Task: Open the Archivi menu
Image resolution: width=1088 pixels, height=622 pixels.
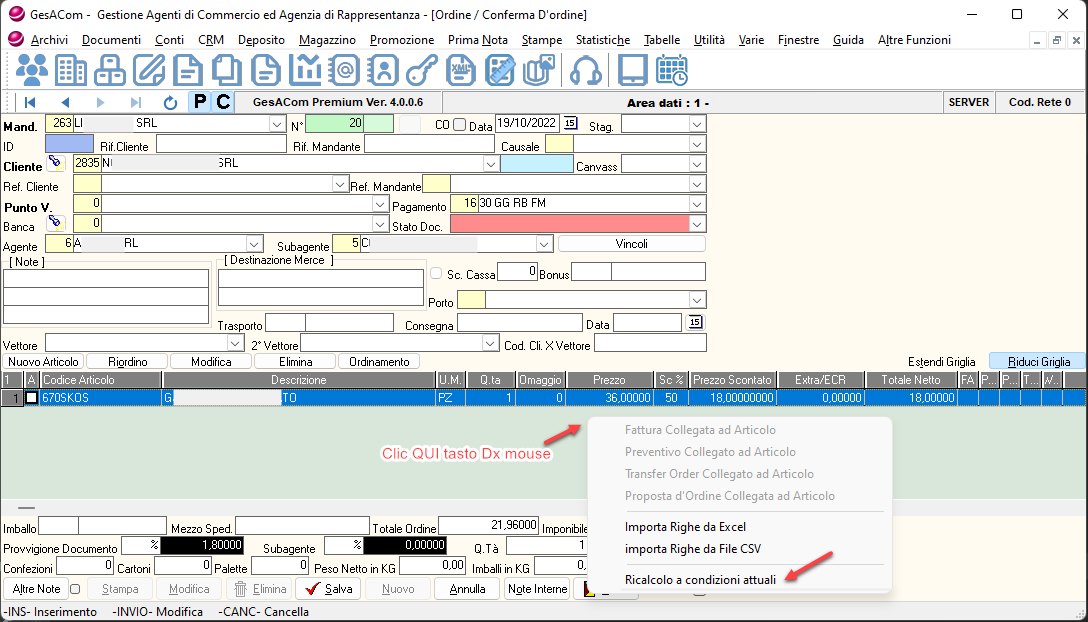Action: [49, 40]
